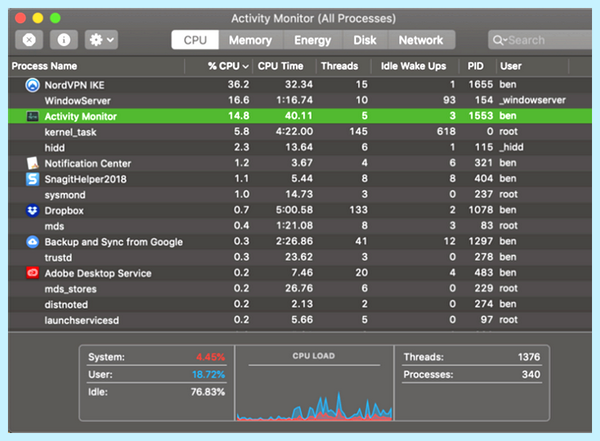600x441 pixels.
Task: Select the mds process row
Action: [300, 226]
